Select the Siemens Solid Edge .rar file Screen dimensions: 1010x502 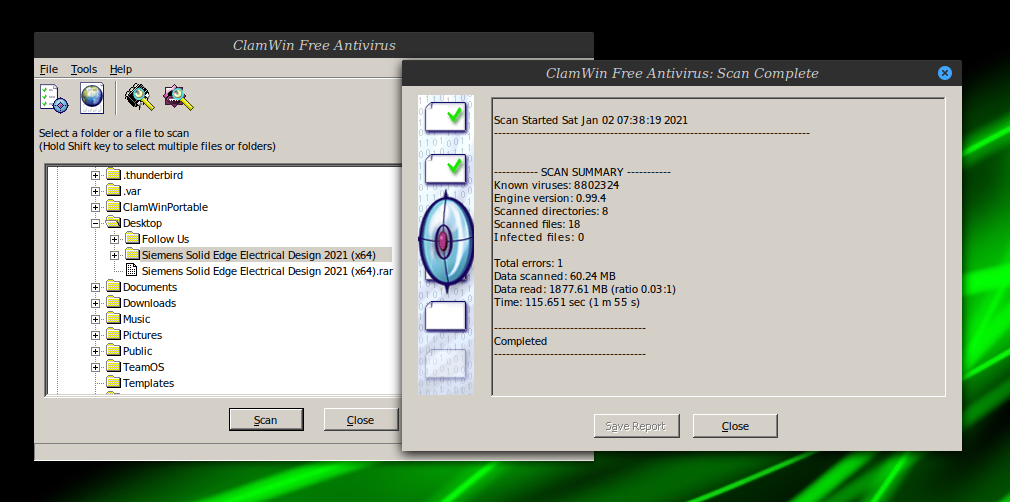(x=267, y=271)
